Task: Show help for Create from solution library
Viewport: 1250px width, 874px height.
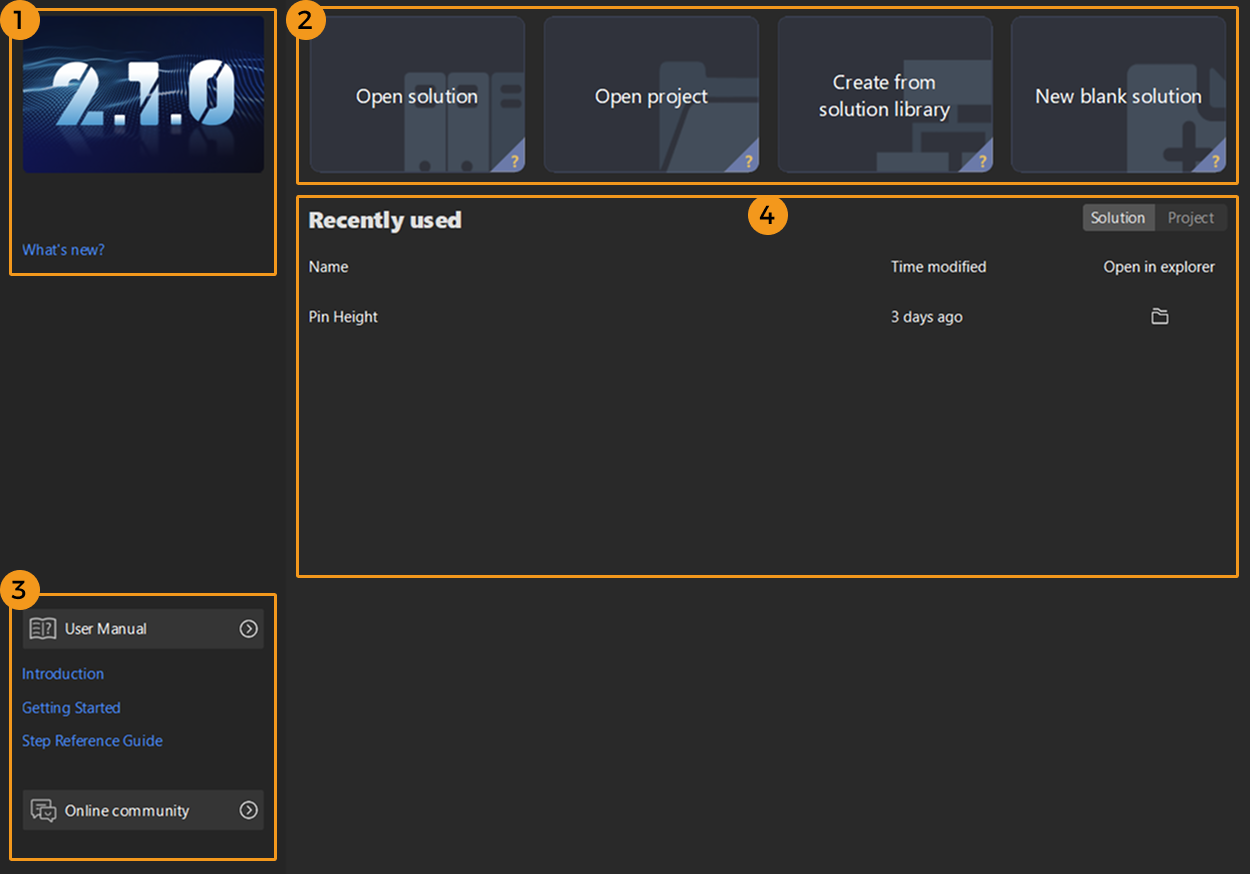Action: 982,161
